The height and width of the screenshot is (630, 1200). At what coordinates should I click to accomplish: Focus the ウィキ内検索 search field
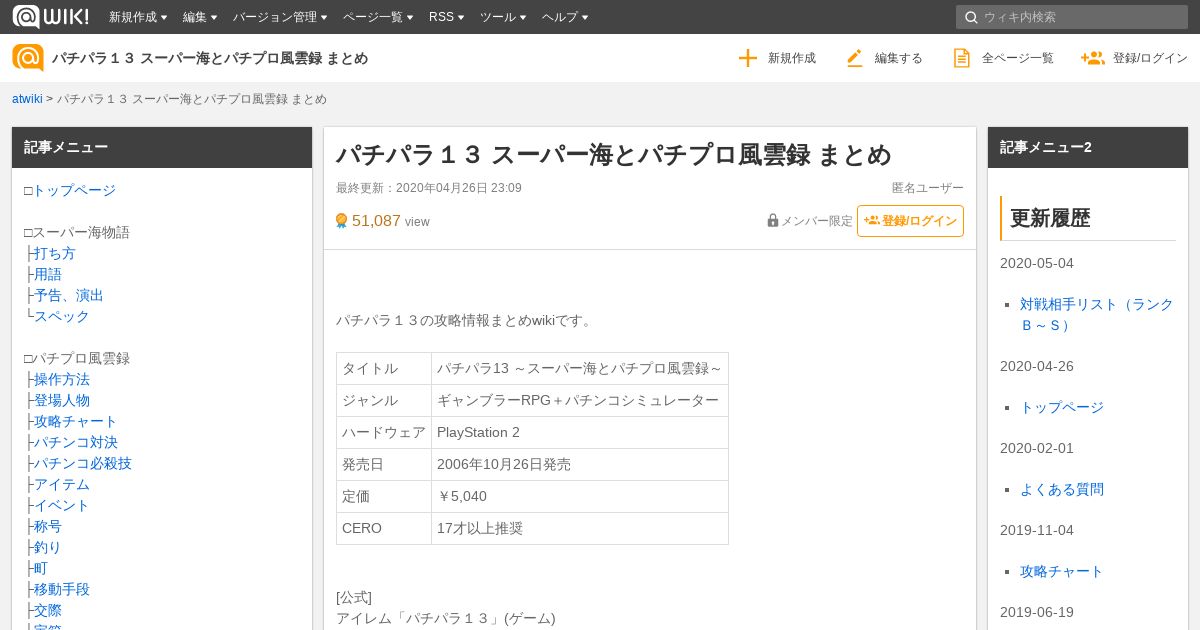[1072, 17]
